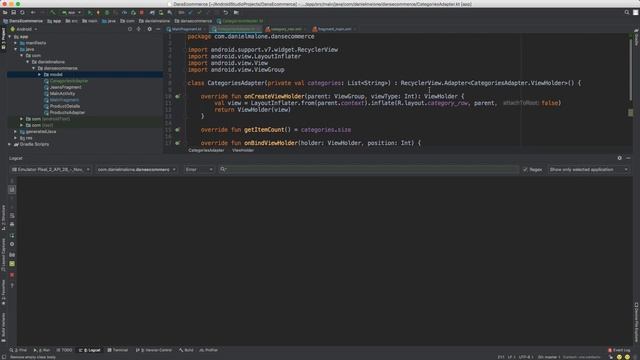This screenshot has height=360, width=640.
Task: Switch to the fragment_main.xml editor tab
Action: point(334,29)
